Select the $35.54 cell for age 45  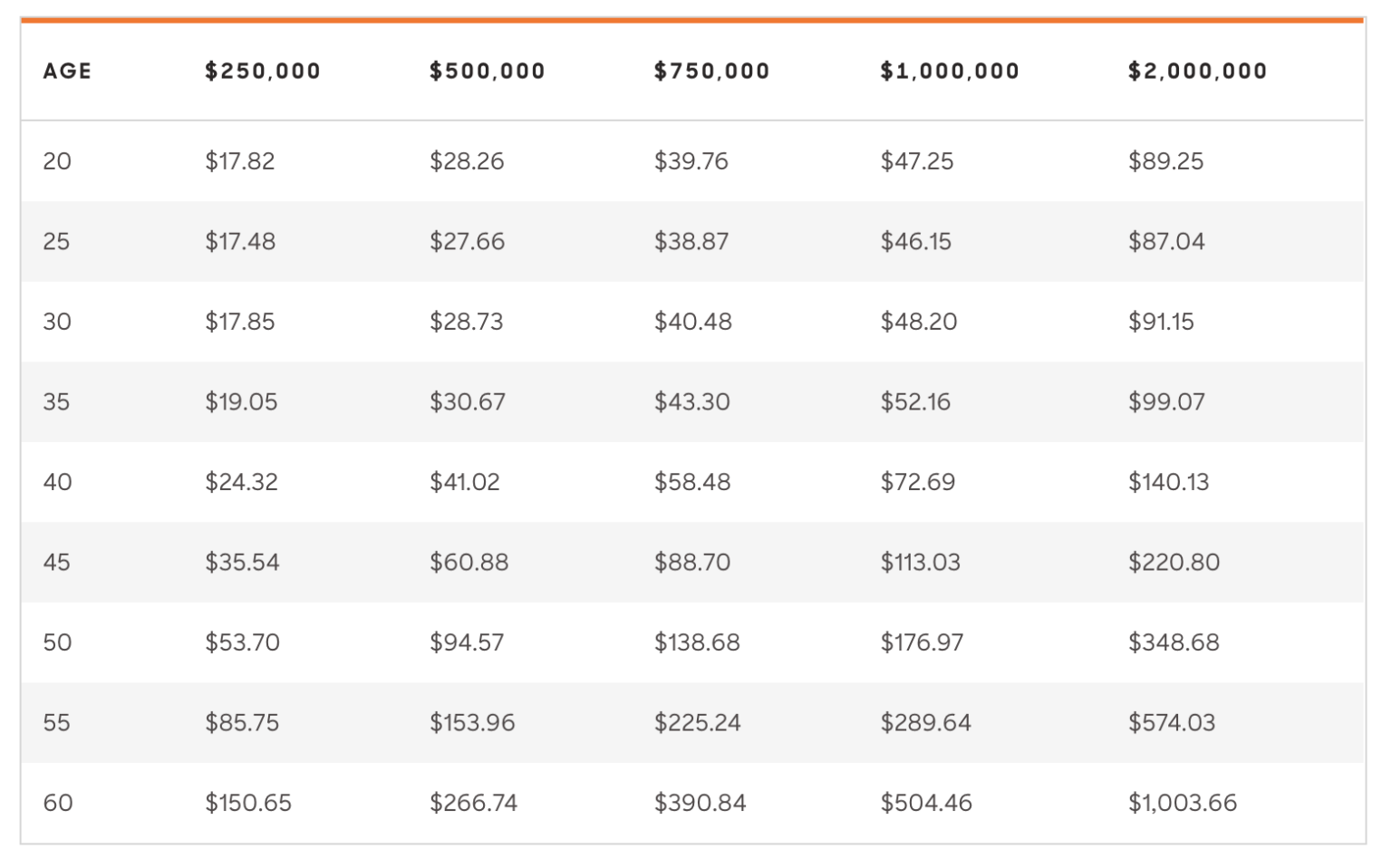pos(242,563)
